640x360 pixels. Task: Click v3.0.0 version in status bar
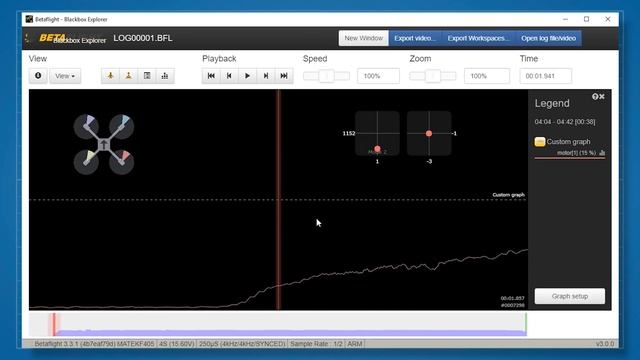[x=604, y=344]
